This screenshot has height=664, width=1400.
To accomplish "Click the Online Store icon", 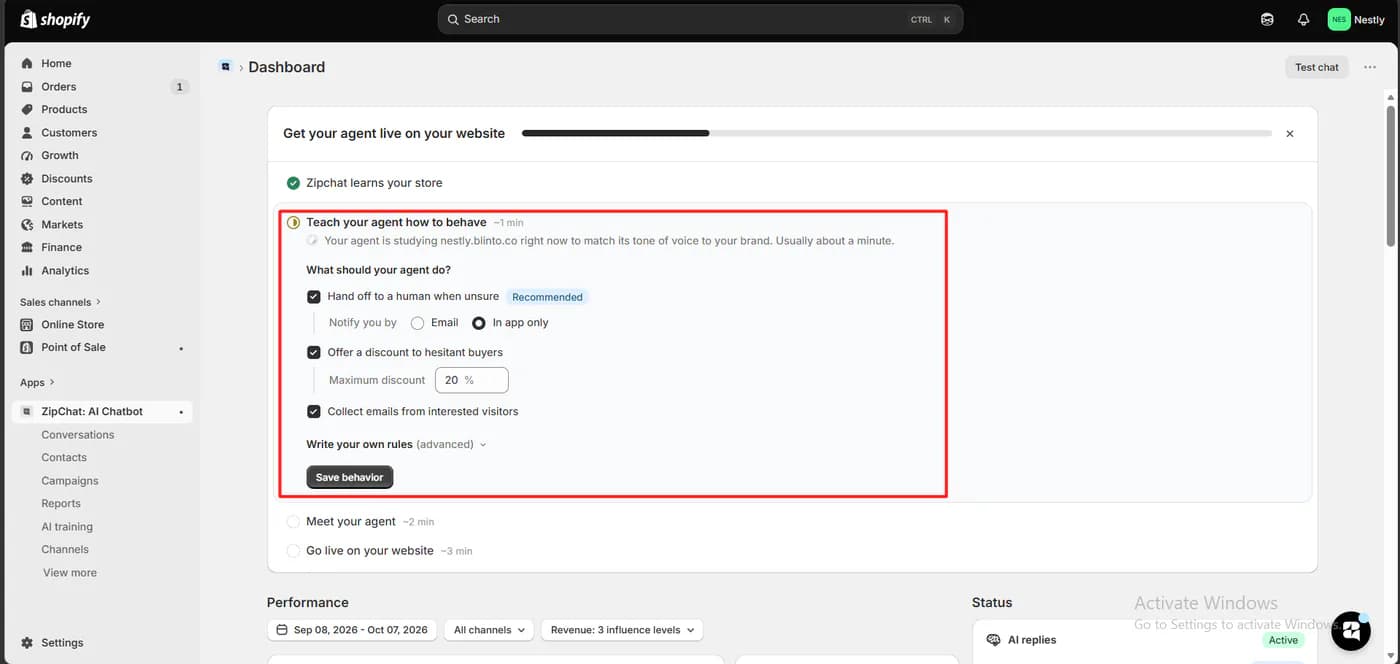I will click(27, 324).
